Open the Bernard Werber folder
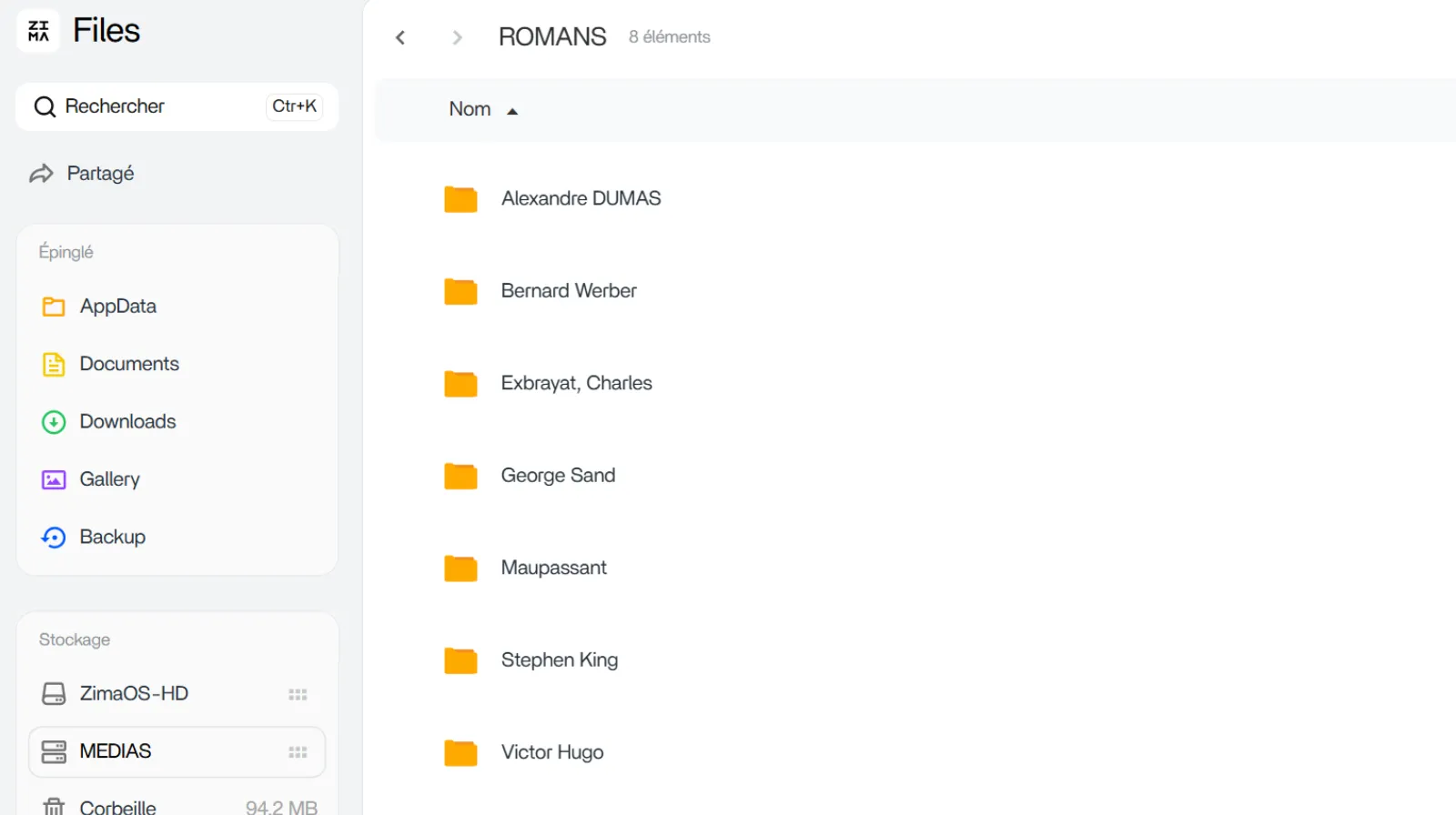Image resolution: width=1456 pixels, height=815 pixels. pos(568,291)
